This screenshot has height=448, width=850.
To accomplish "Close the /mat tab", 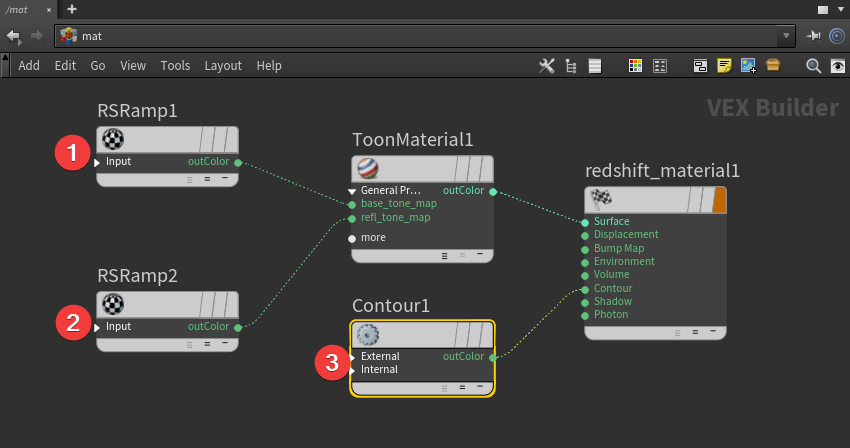I will point(49,10).
